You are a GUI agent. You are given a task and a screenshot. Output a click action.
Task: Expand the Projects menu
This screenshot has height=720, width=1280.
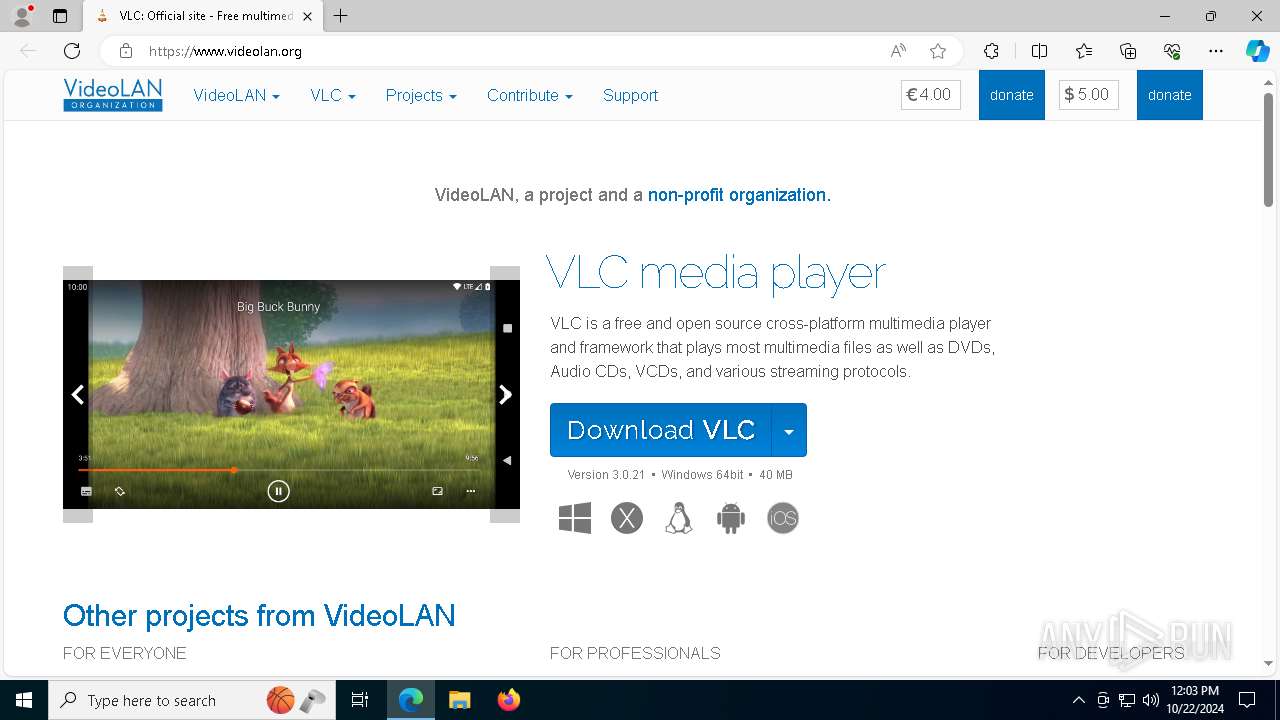click(421, 95)
